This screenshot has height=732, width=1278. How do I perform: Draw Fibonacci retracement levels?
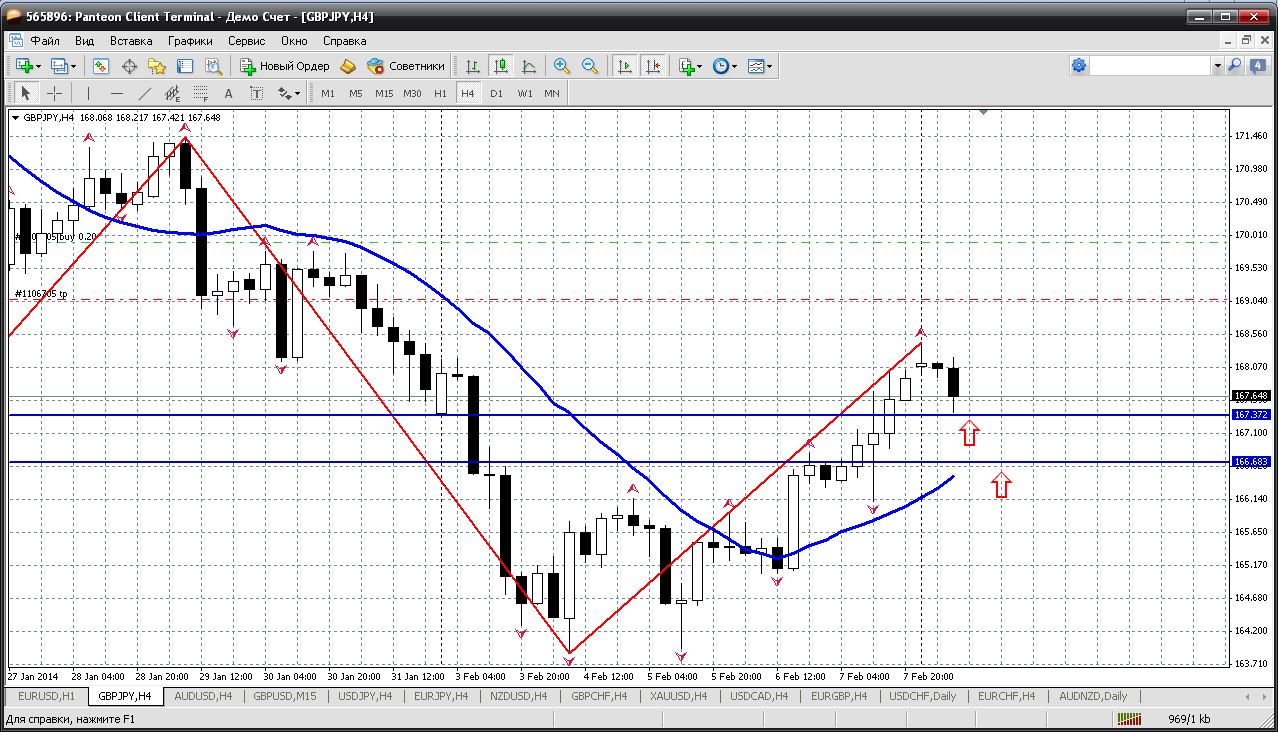click(x=200, y=93)
